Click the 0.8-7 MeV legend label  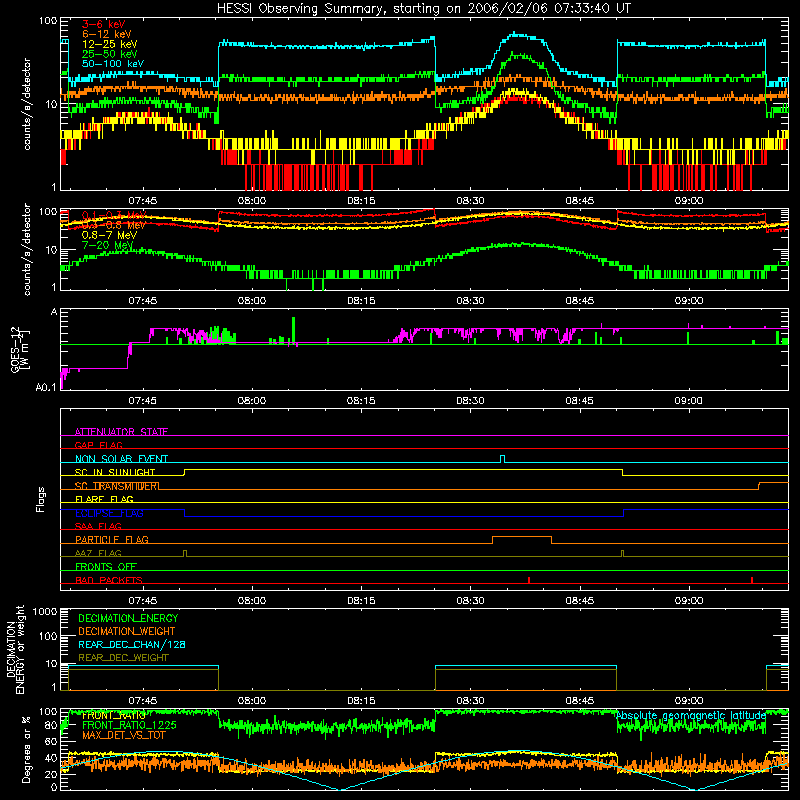coord(109,235)
